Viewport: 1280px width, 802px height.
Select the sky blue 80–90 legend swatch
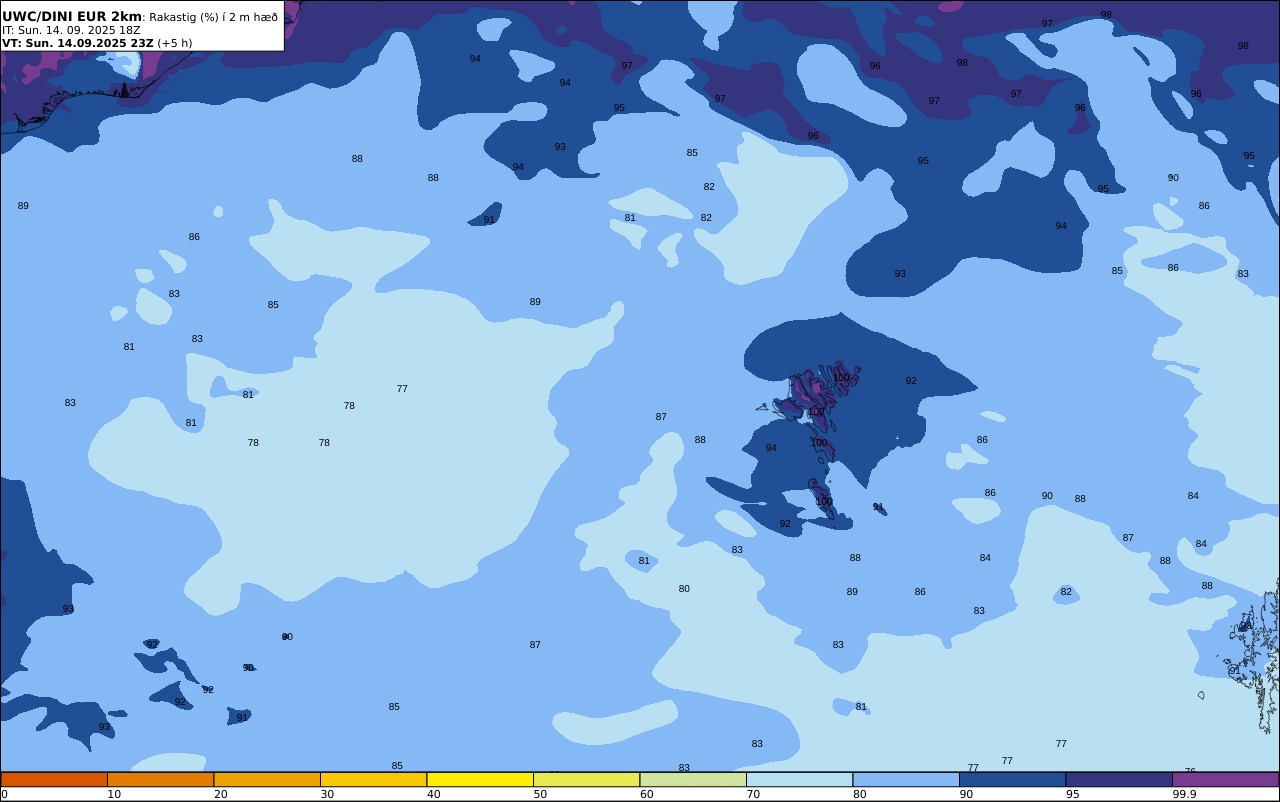[x=906, y=779]
